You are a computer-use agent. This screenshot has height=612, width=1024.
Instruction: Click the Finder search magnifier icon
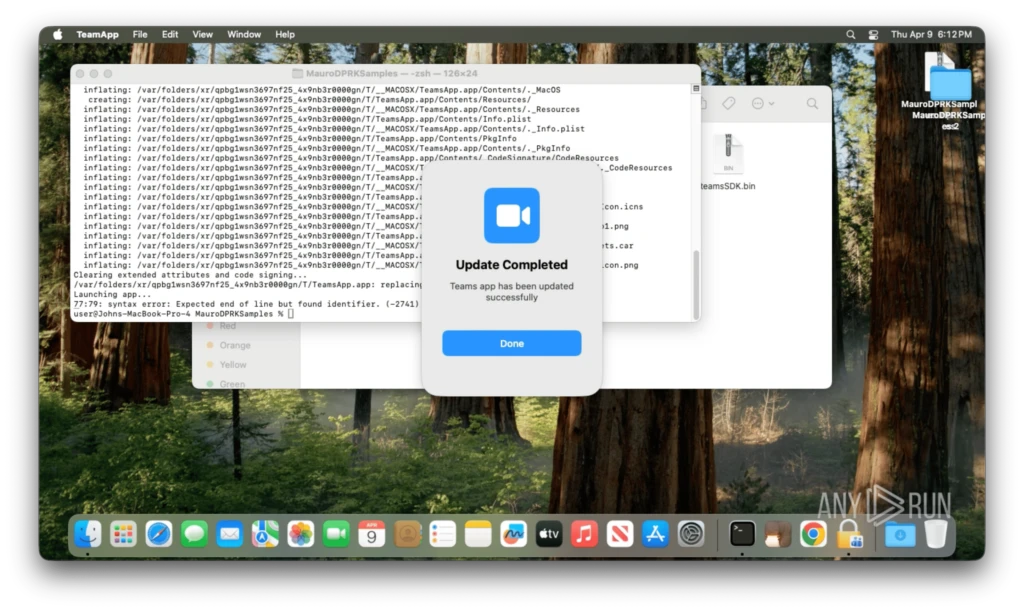coord(812,103)
